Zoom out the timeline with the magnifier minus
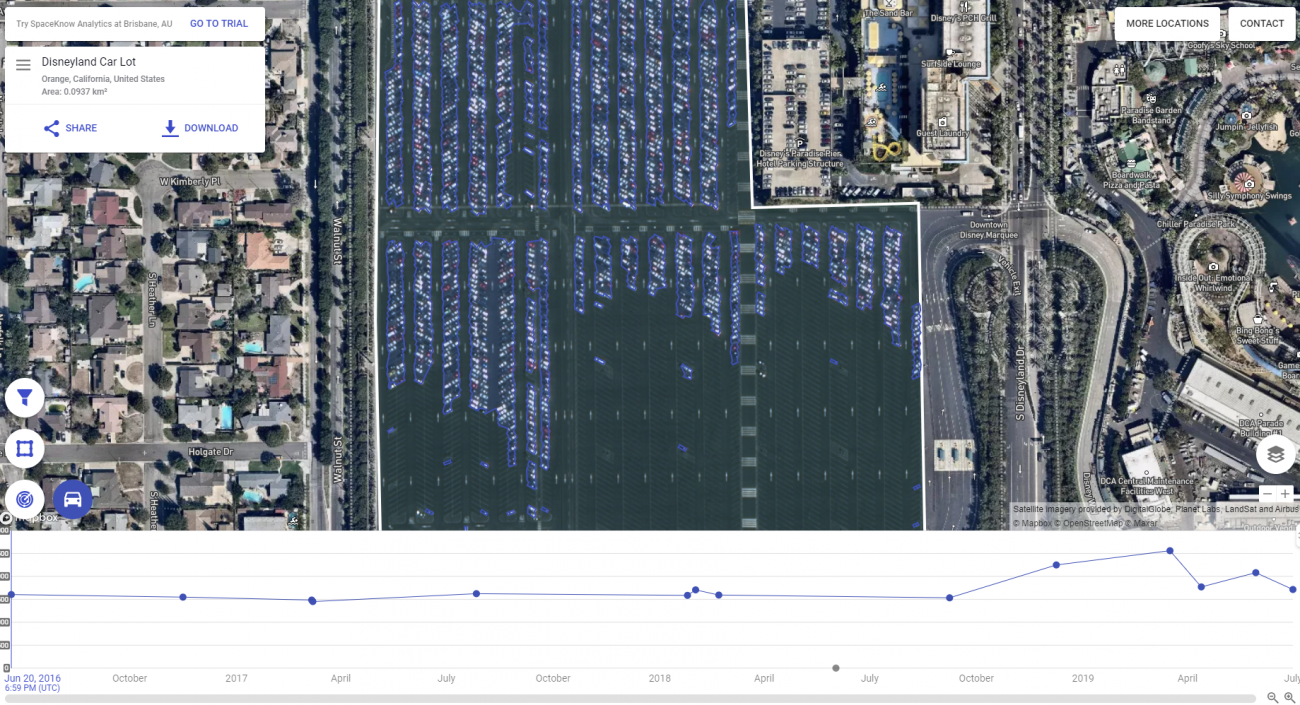 click(1273, 698)
